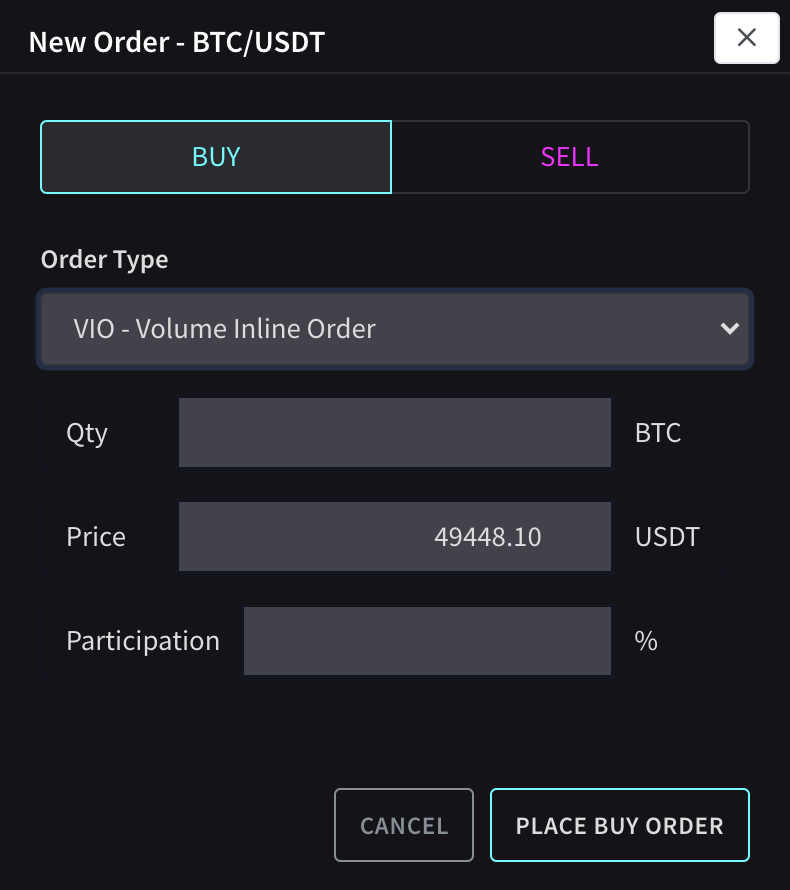Click the USDT currency label
Screen dimensions: 790x890
[x=667, y=537]
